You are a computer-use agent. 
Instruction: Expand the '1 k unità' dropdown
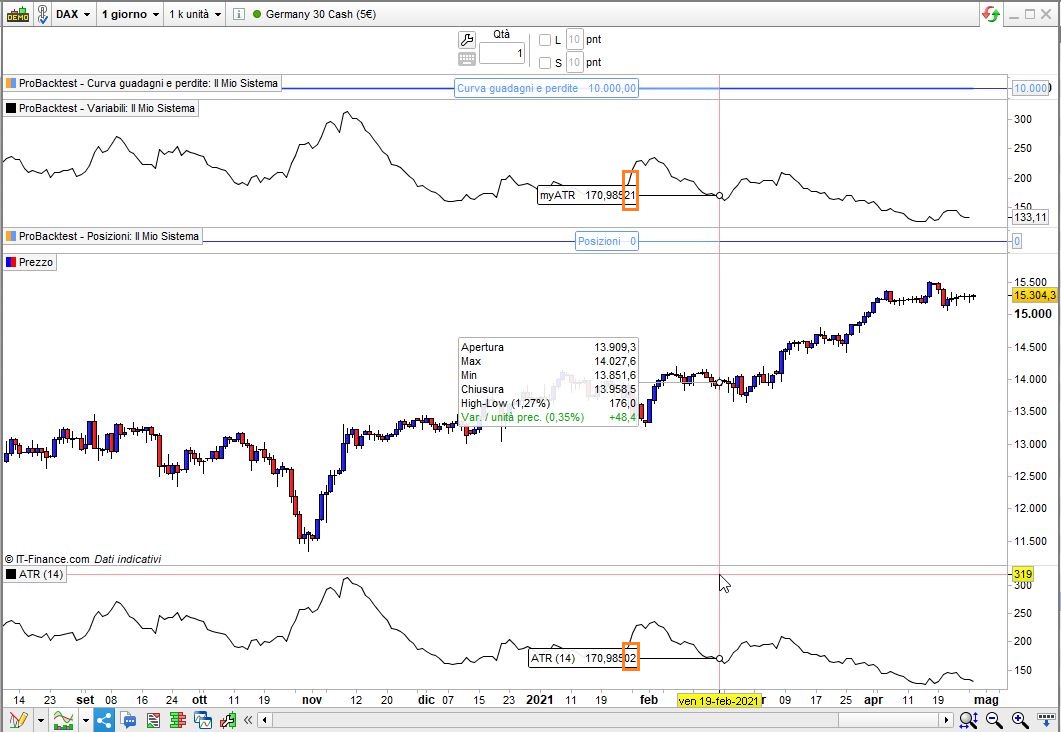(x=194, y=14)
